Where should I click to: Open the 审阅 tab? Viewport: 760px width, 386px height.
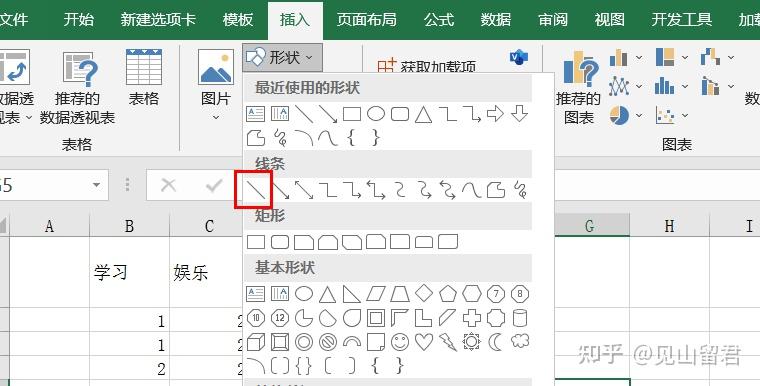(x=553, y=20)
